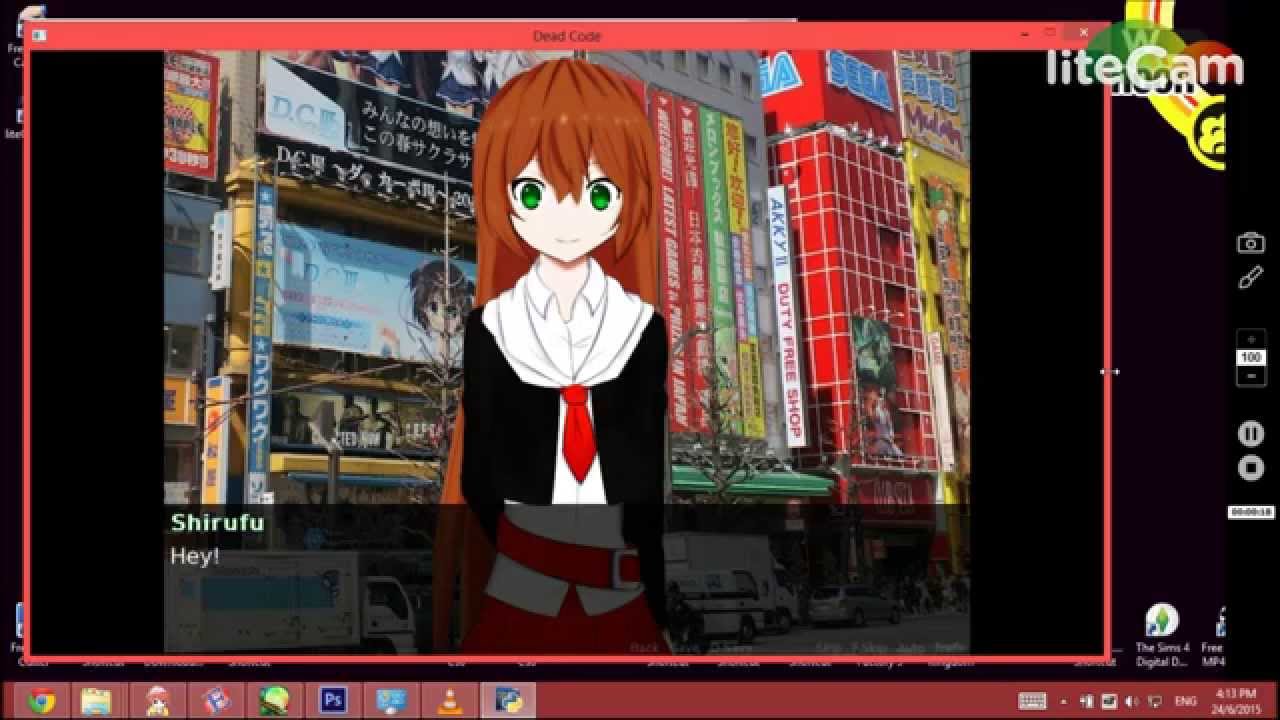Open VLC media player from taskbar
This screenshot has height=720, width=1280.
[x=451, y=701]
